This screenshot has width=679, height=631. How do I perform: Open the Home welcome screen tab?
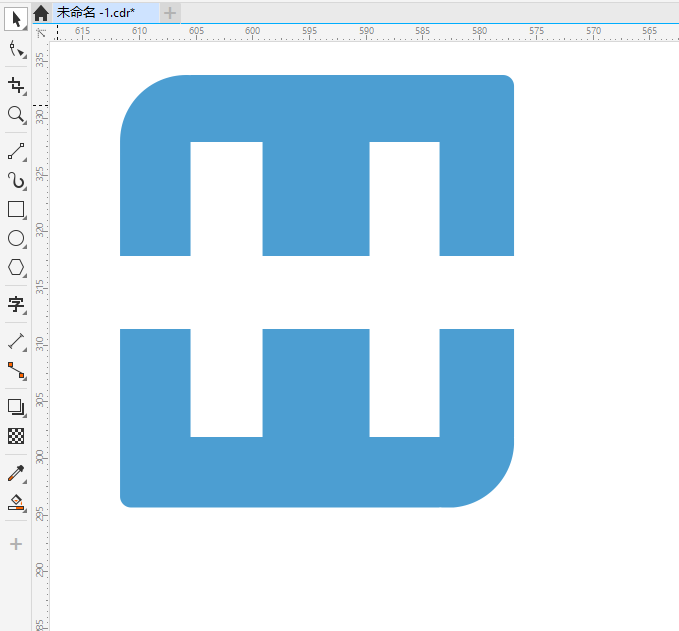coord(41,13)
